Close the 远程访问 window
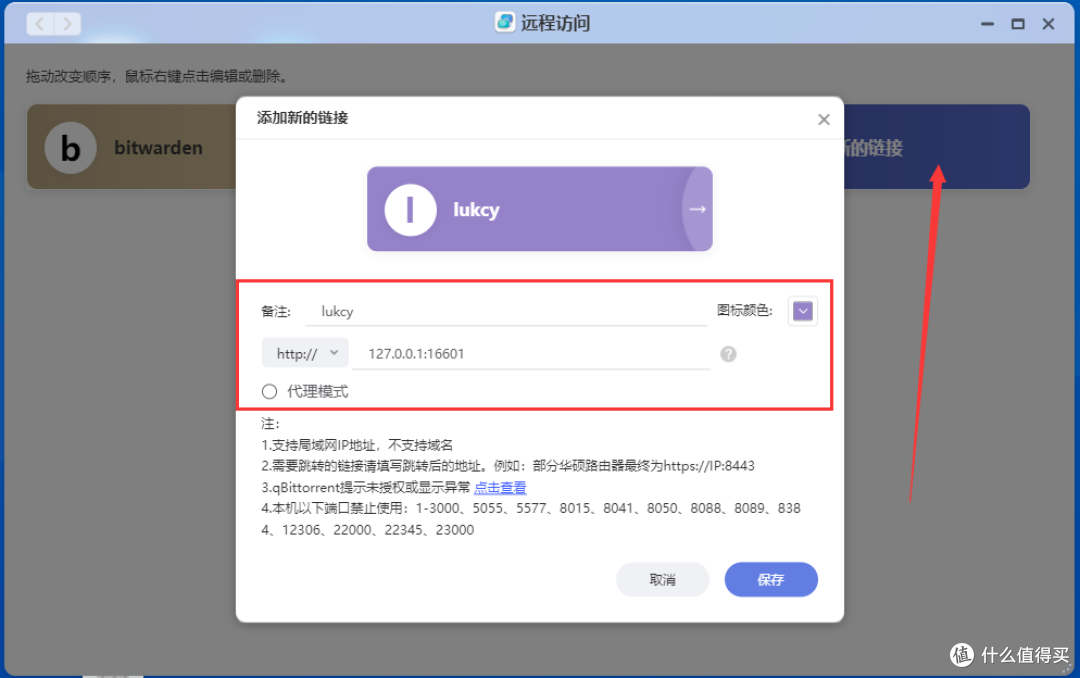1080x678 pixels. coord(1048,24)
